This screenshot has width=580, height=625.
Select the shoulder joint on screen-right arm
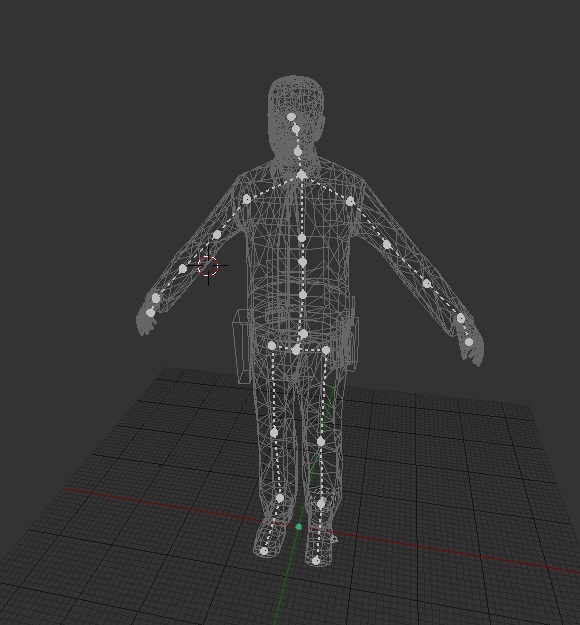(350, 201)
